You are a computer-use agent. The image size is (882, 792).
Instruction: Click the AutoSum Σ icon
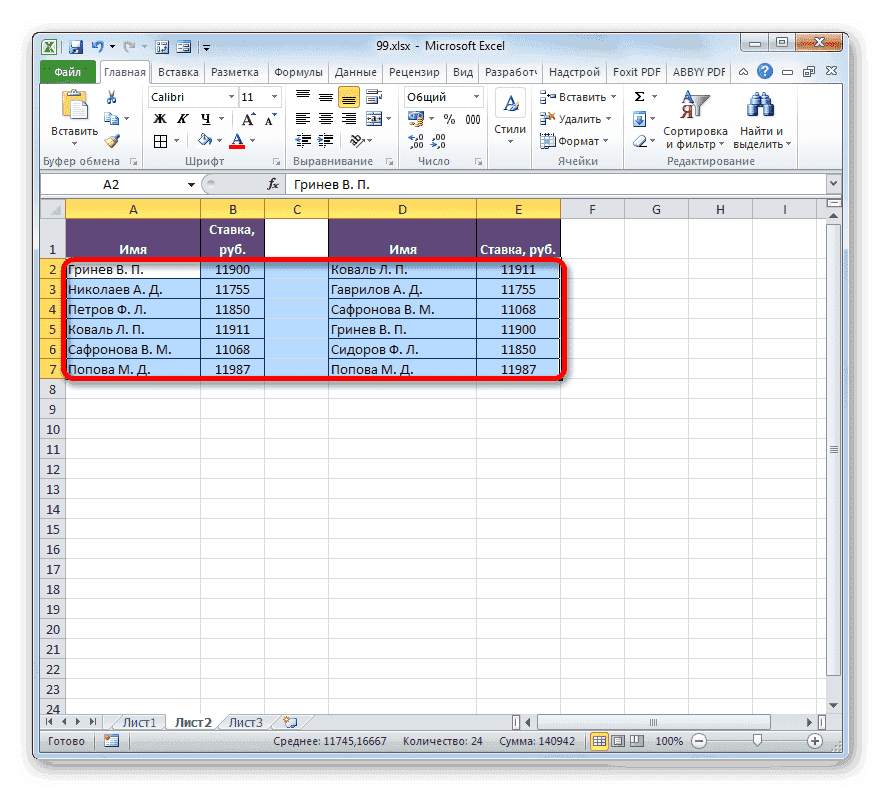pyautogui.click(x=638, y=94)
